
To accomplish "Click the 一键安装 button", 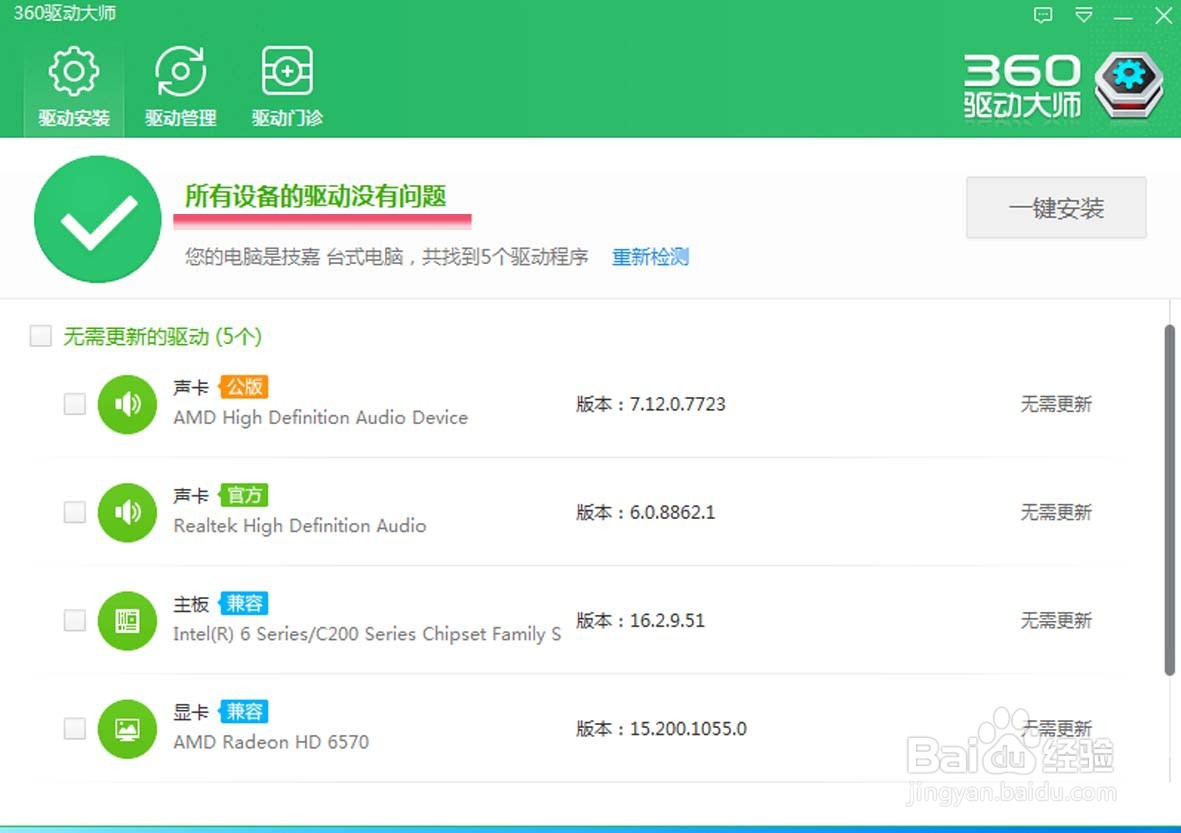I will click(x=1056, y=208).
